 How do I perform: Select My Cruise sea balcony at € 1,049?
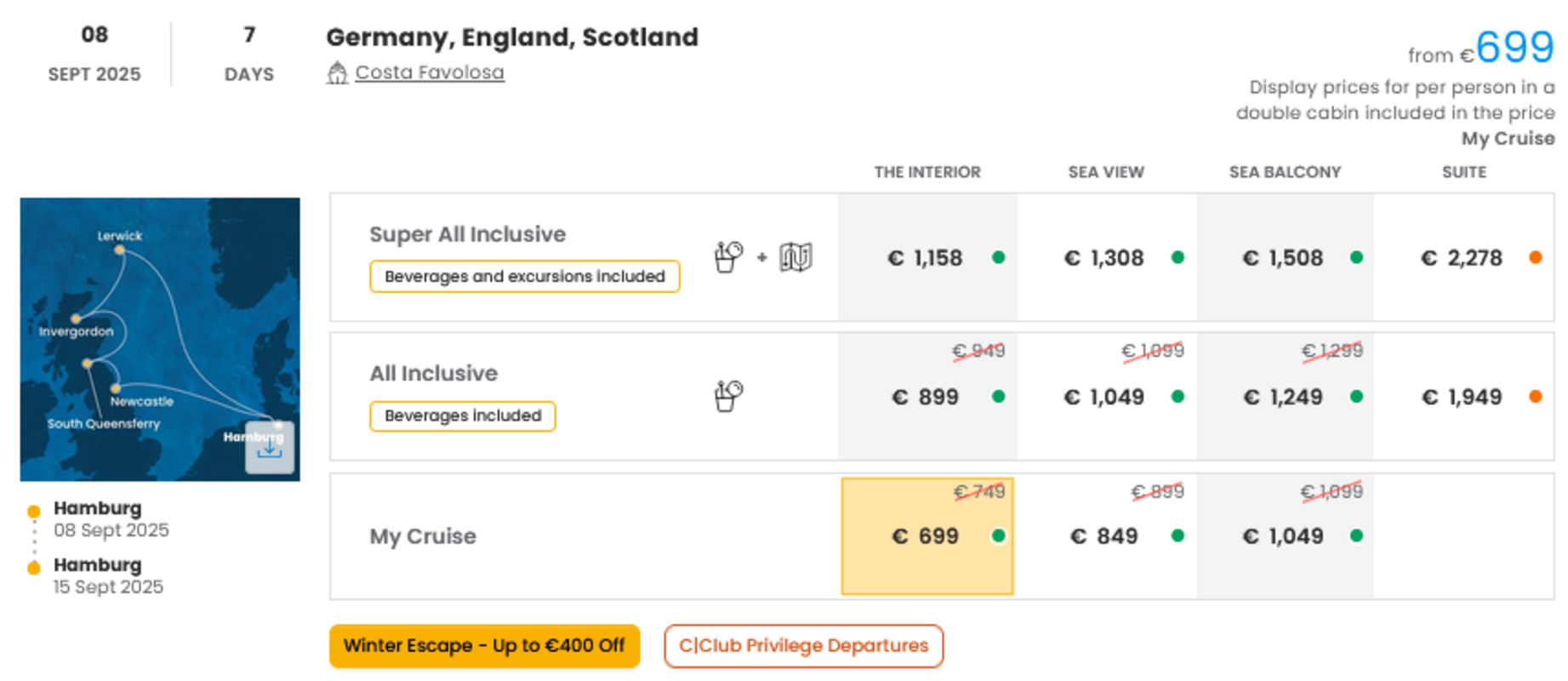(1285, 536)
